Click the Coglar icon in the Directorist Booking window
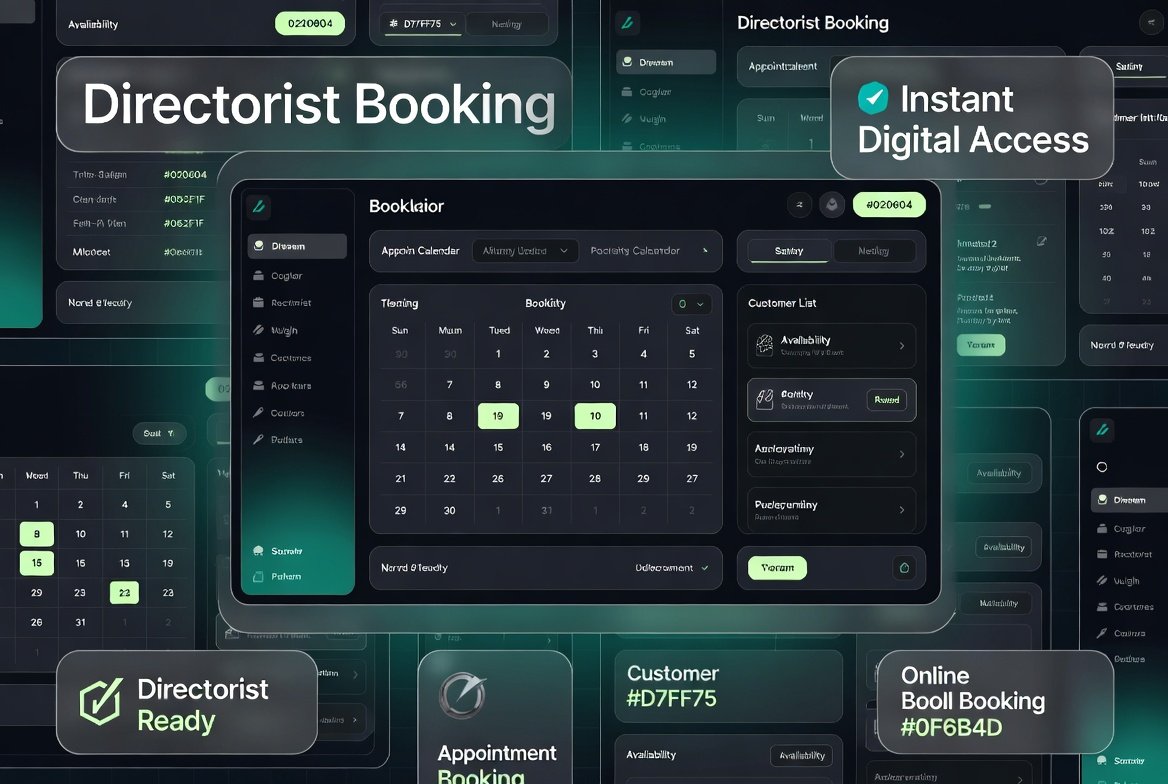 click(x=627, y=92)
